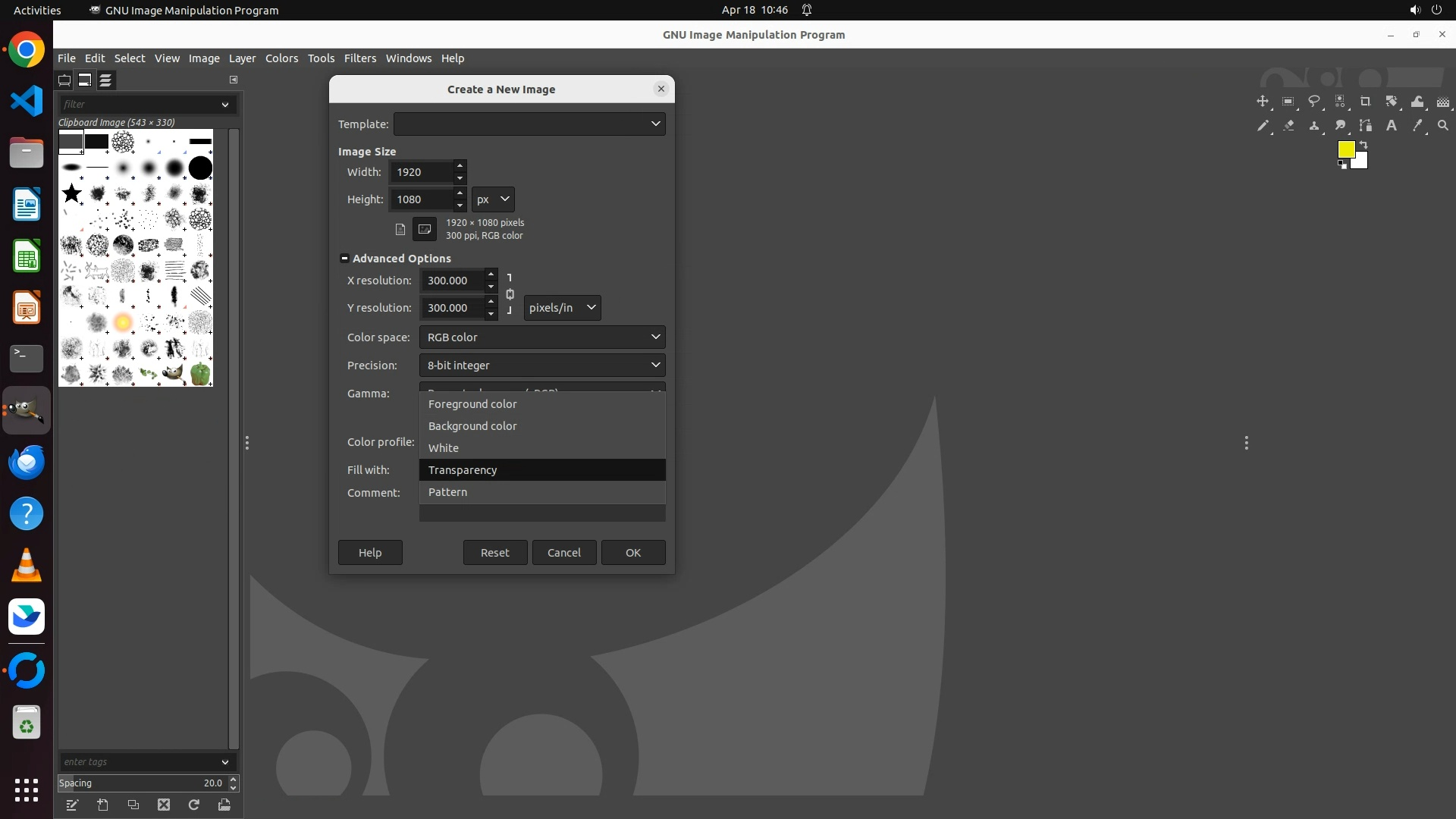Click the yellow foreground color swatch
The width and height of the screenshot is (1456, 819).
(1346, 149)
